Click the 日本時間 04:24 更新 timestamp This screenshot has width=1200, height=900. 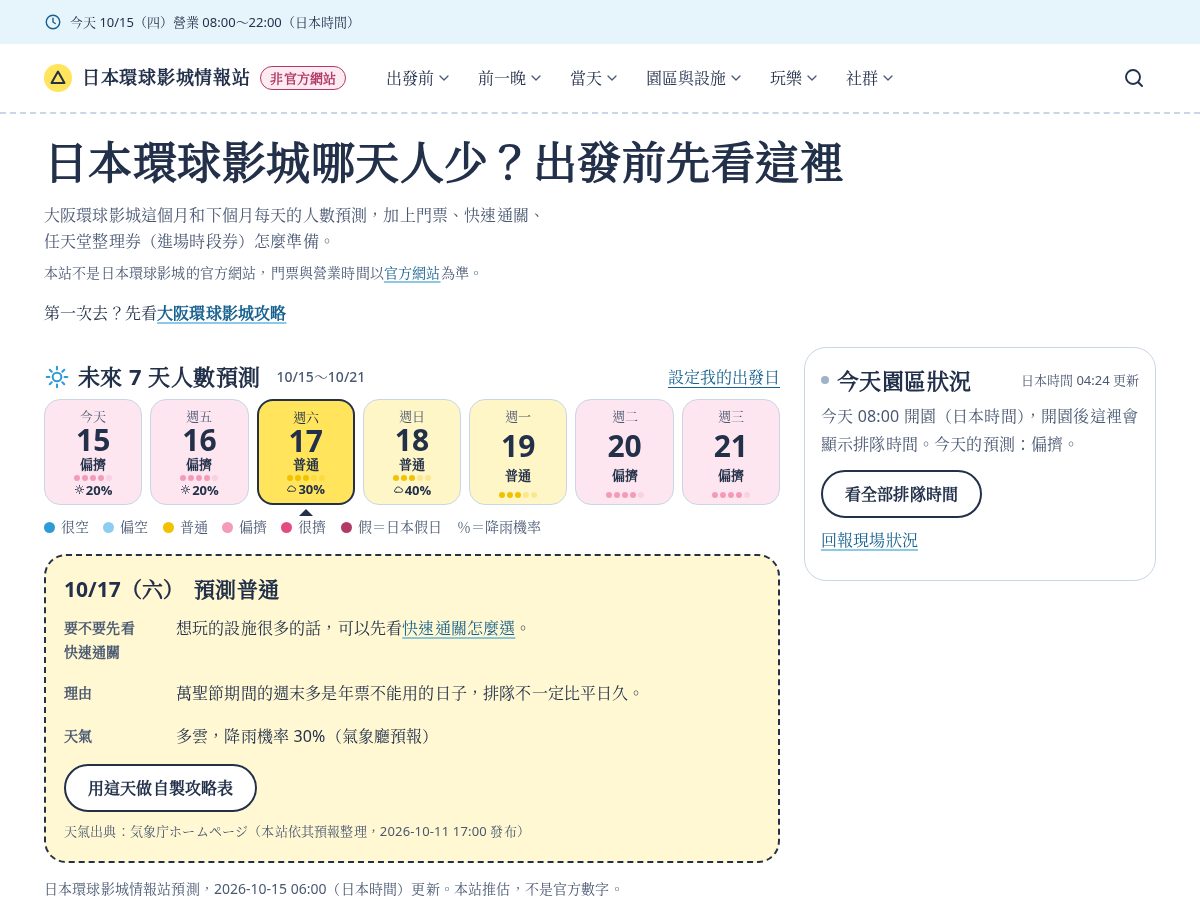click(x=1080, y=381)
